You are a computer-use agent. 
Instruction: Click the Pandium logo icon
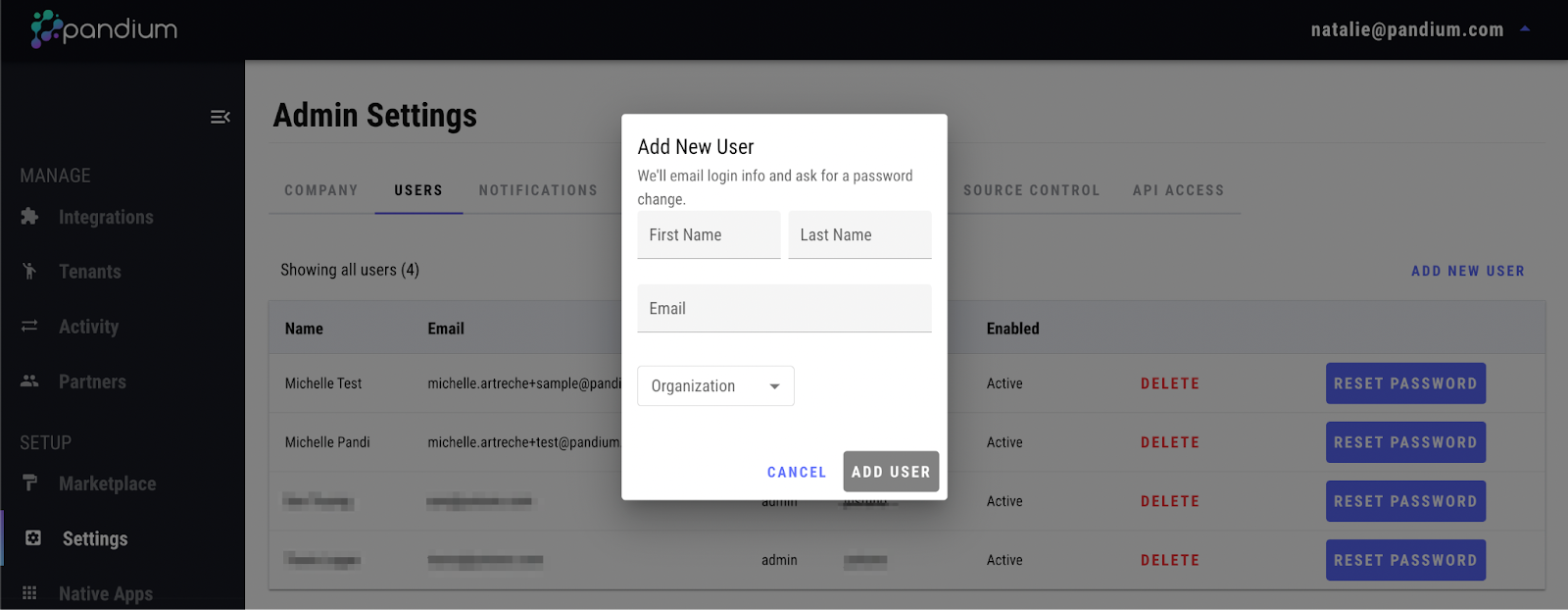pos(45,29)
